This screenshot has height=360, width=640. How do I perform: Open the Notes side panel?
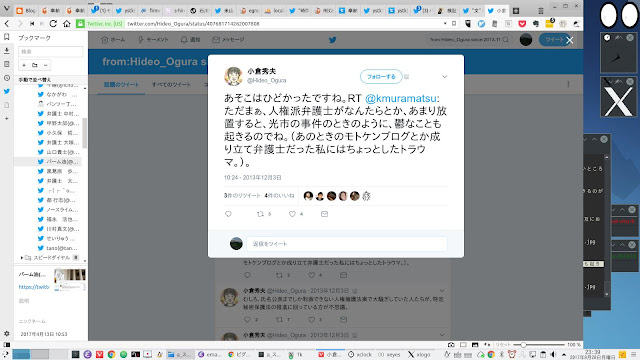[7, 64]
